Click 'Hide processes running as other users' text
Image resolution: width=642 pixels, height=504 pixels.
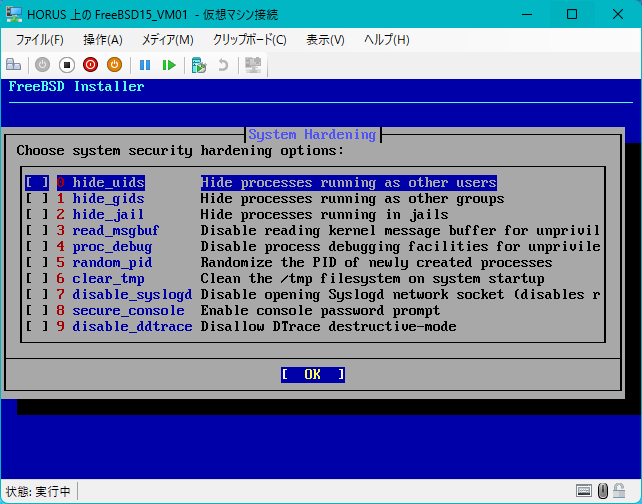[348, 182]
